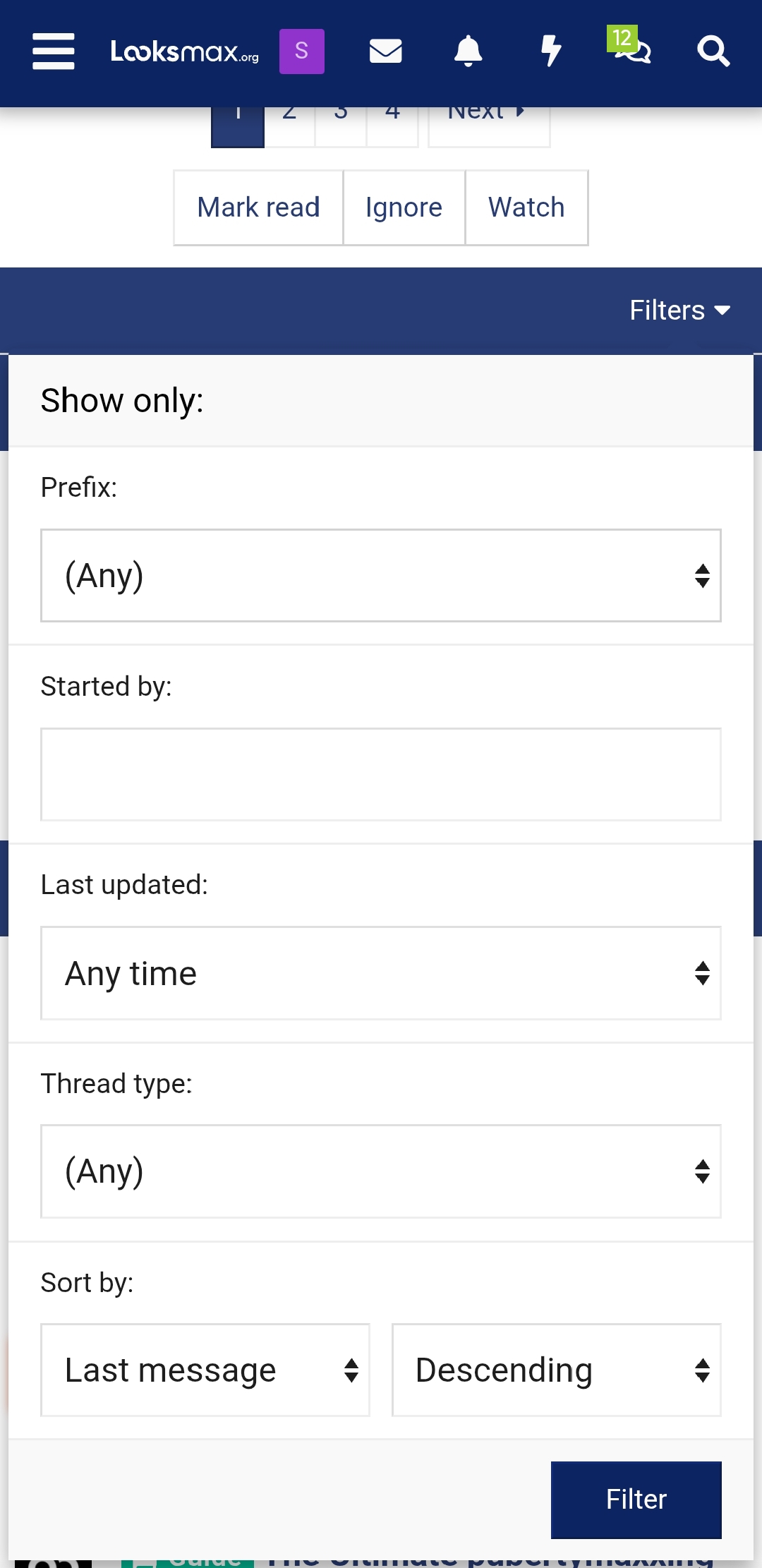Open the bell alerts icon

(x=468, y=51)
